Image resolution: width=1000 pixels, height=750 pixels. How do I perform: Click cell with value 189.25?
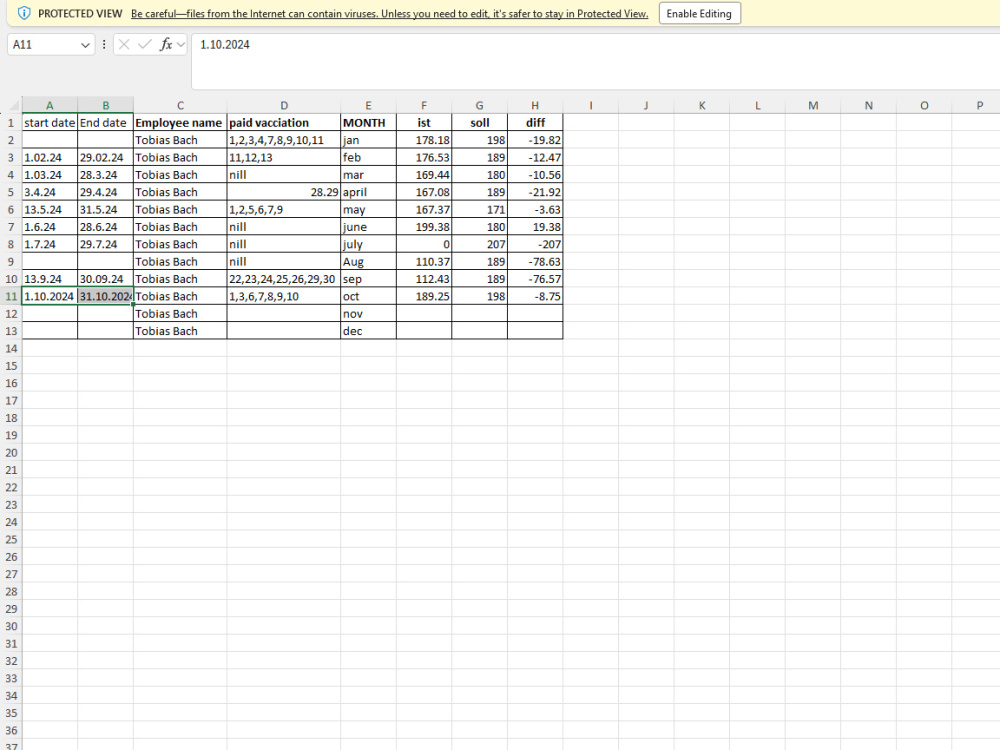pos(424,296)
